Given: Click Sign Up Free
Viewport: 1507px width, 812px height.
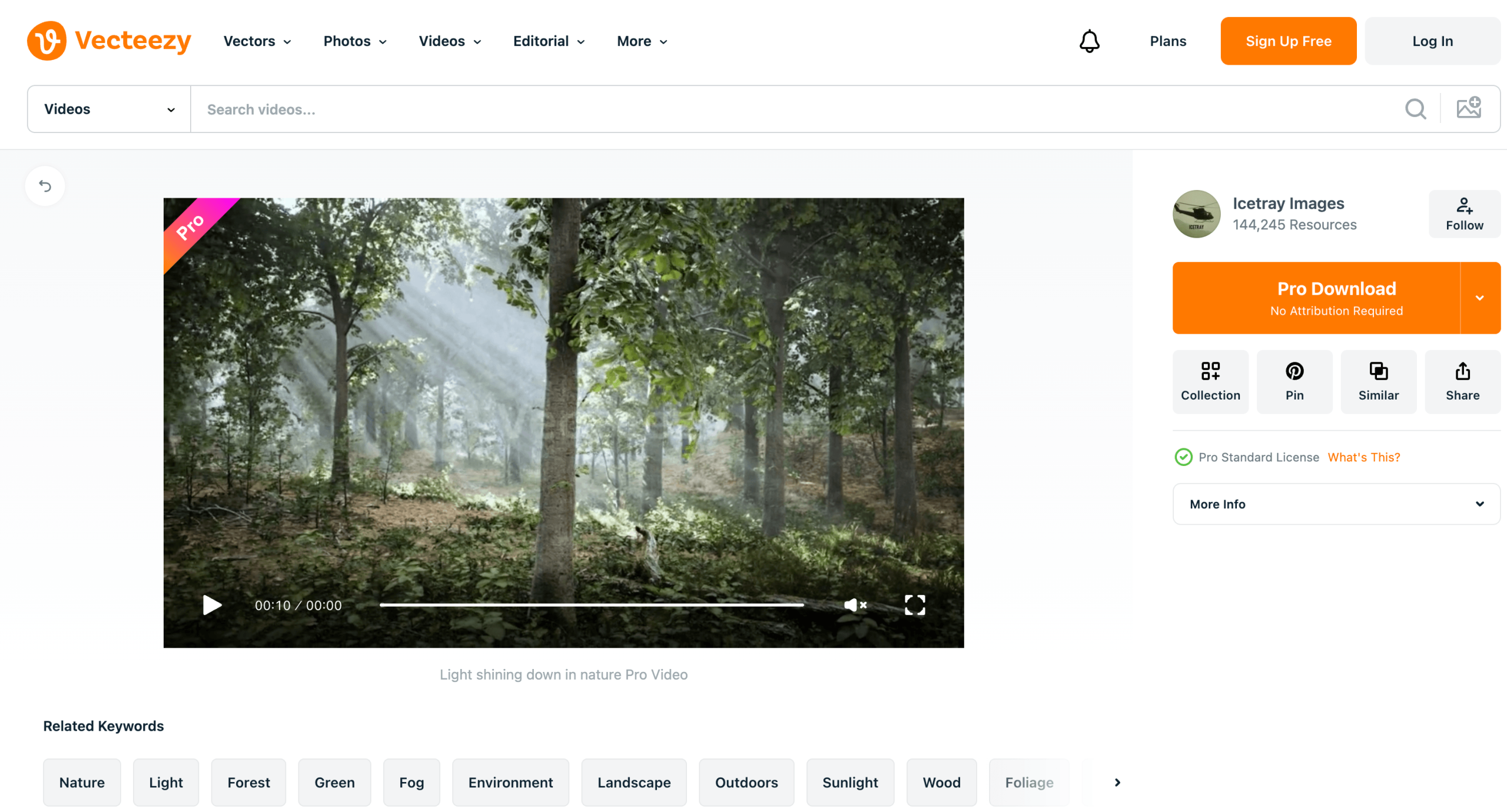Looking at the screenshot, I should click(x=1288, y=41).
